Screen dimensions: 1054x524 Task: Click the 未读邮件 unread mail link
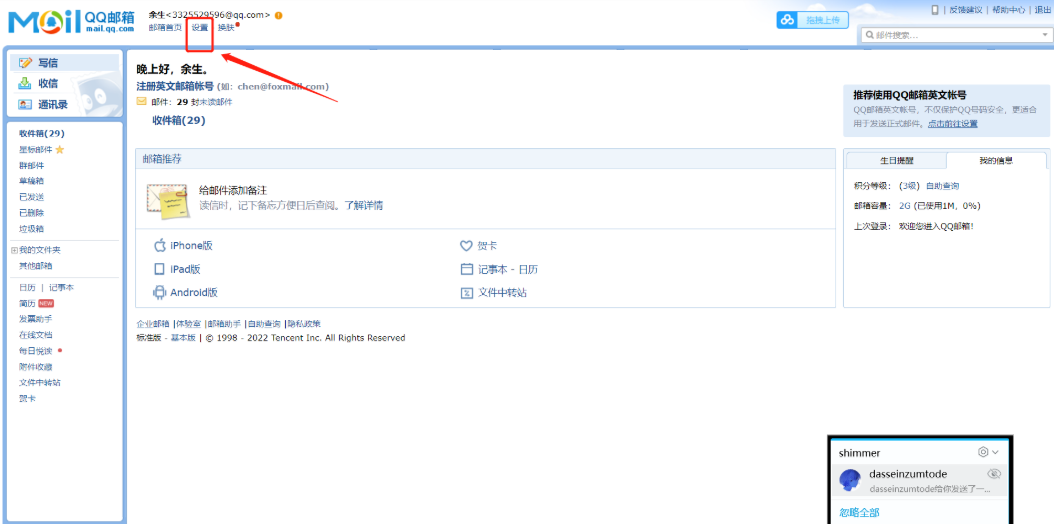pos(215,102)
